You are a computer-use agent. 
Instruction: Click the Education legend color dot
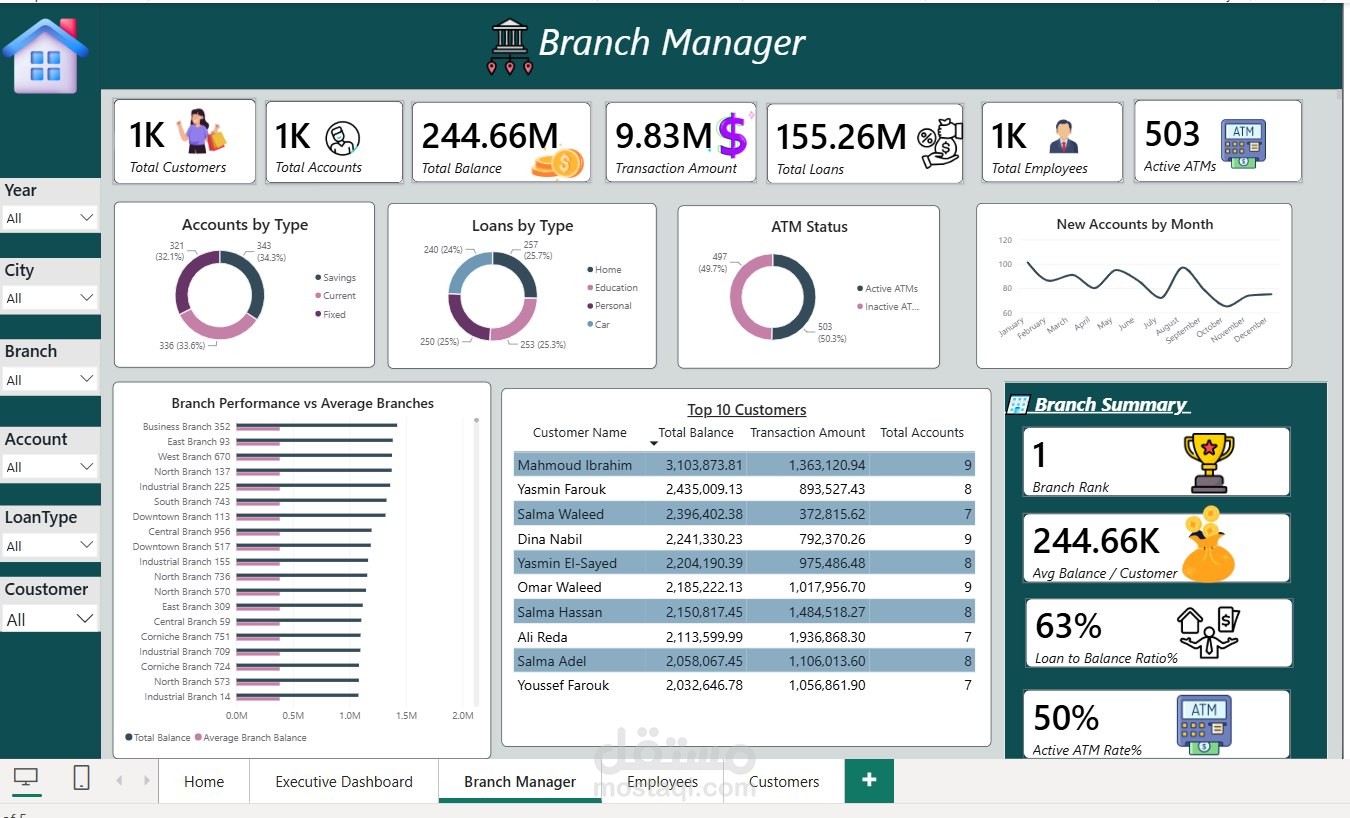[590, 288]
